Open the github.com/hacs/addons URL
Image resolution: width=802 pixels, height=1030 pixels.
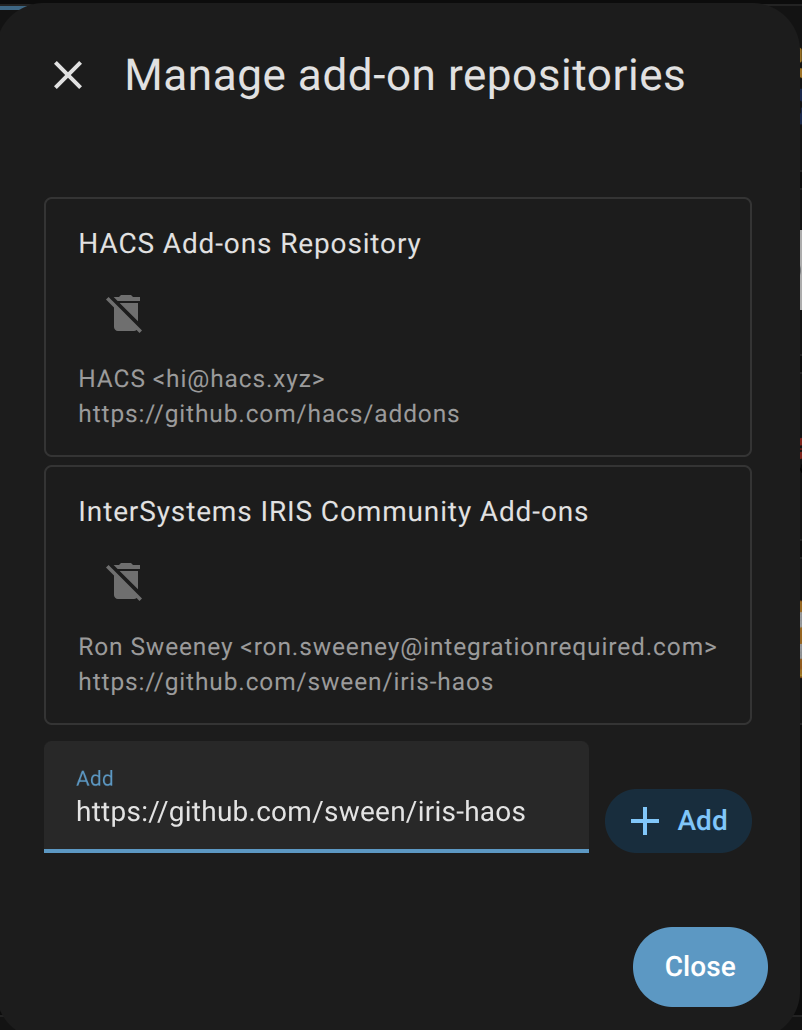[268, 414]
